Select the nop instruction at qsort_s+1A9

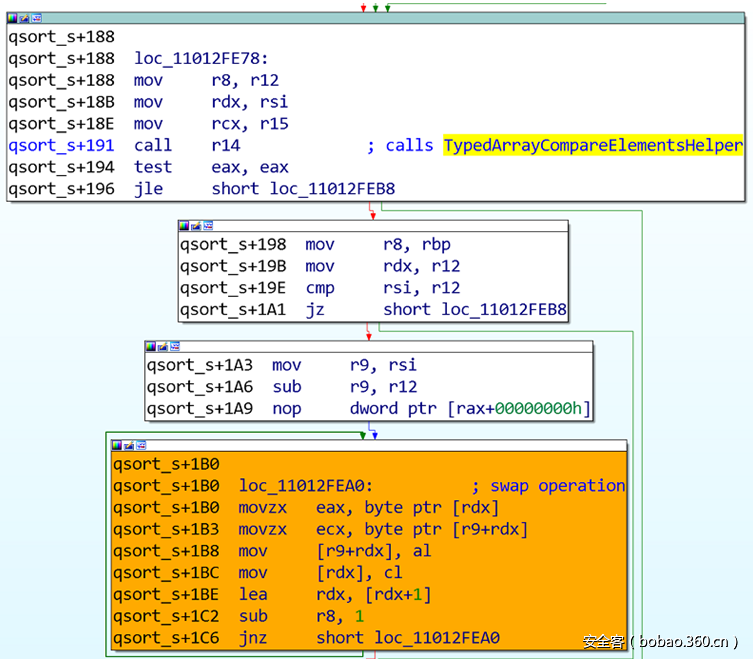[x=285, y=409]
